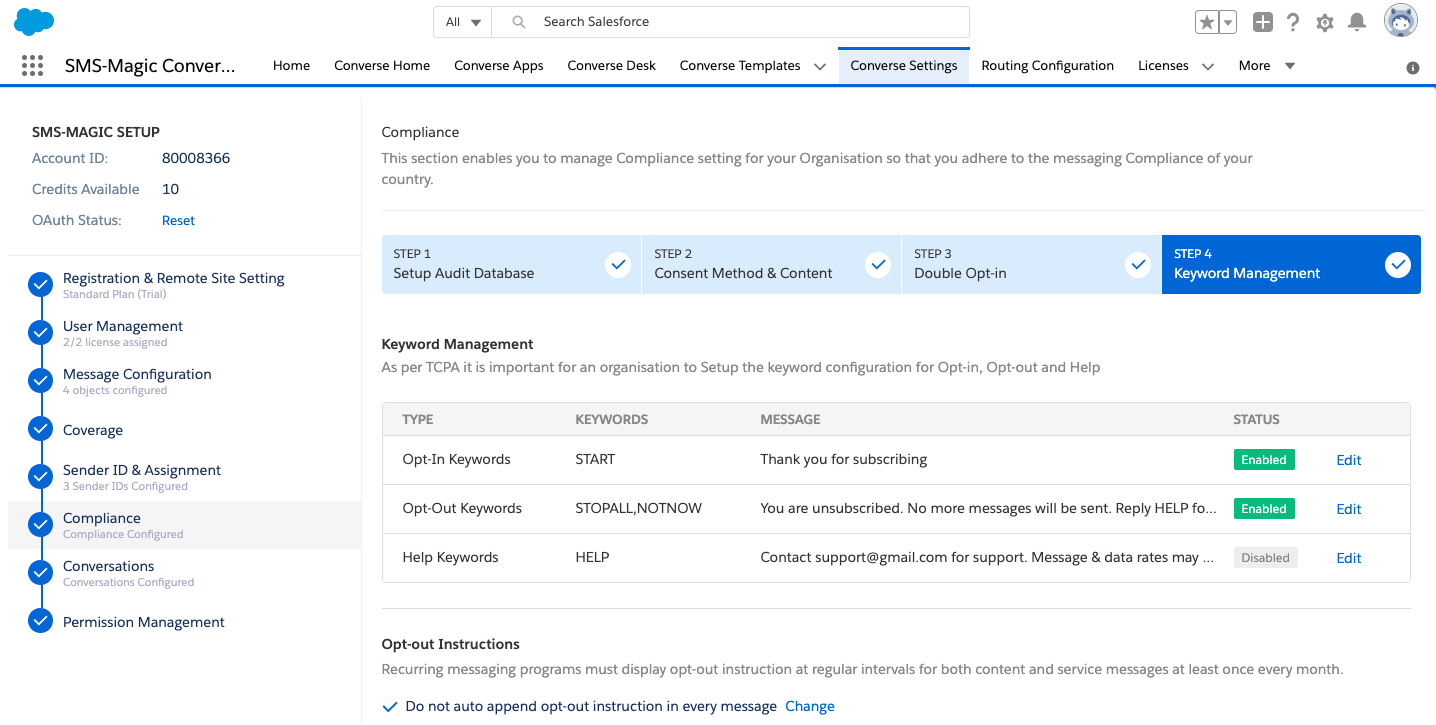The height and width of the screenshot is (725, 1436).
Task: Expand the Licenses chevron menu
Action: pyautogui.click(x=1208, y=67)
